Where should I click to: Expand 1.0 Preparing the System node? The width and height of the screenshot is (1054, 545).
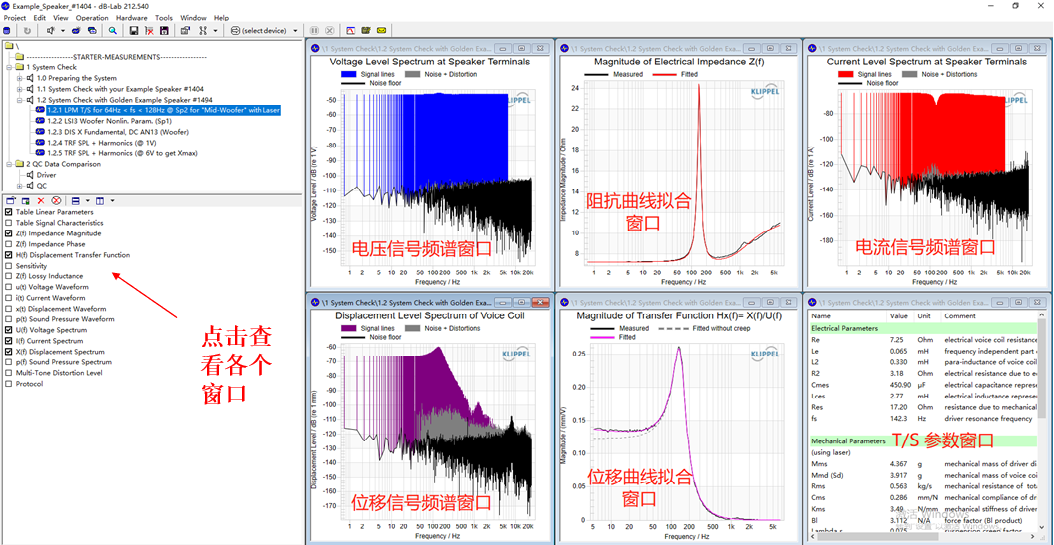pos(19,79)
